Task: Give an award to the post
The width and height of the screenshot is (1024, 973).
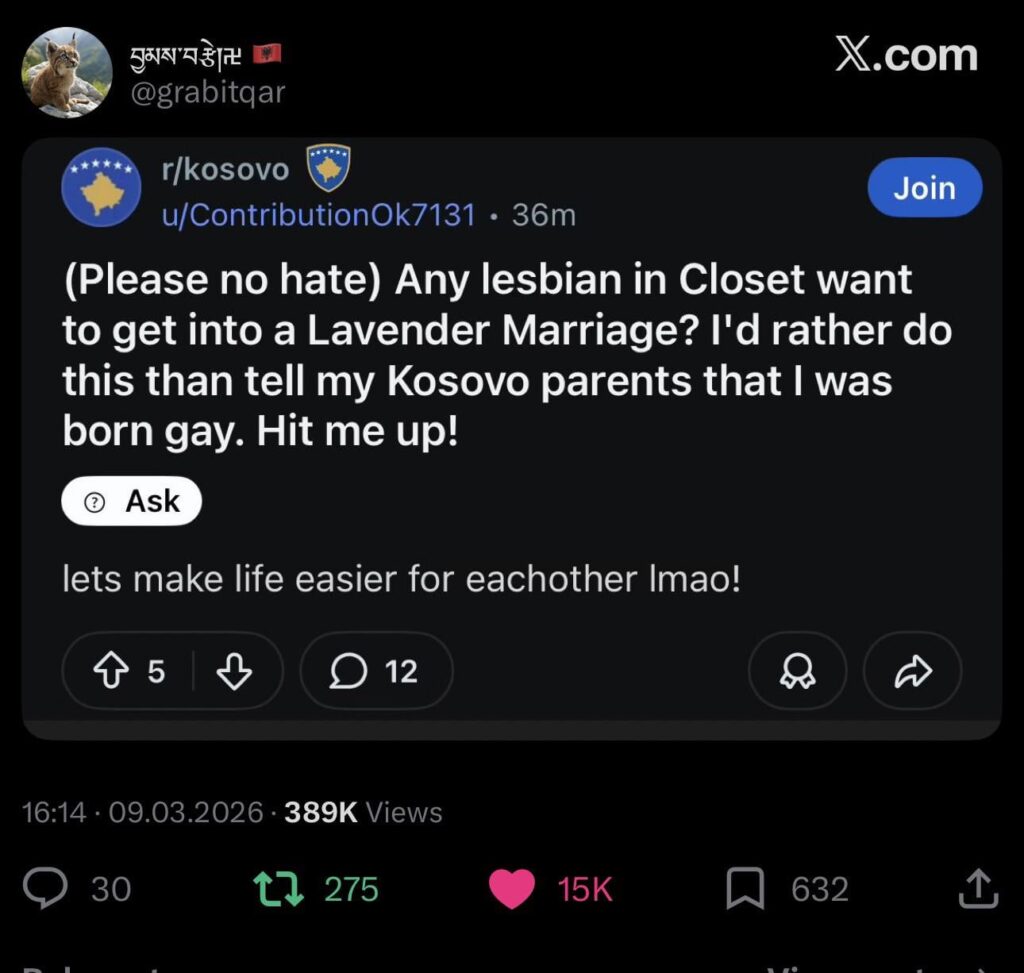Action: [797, 672]
